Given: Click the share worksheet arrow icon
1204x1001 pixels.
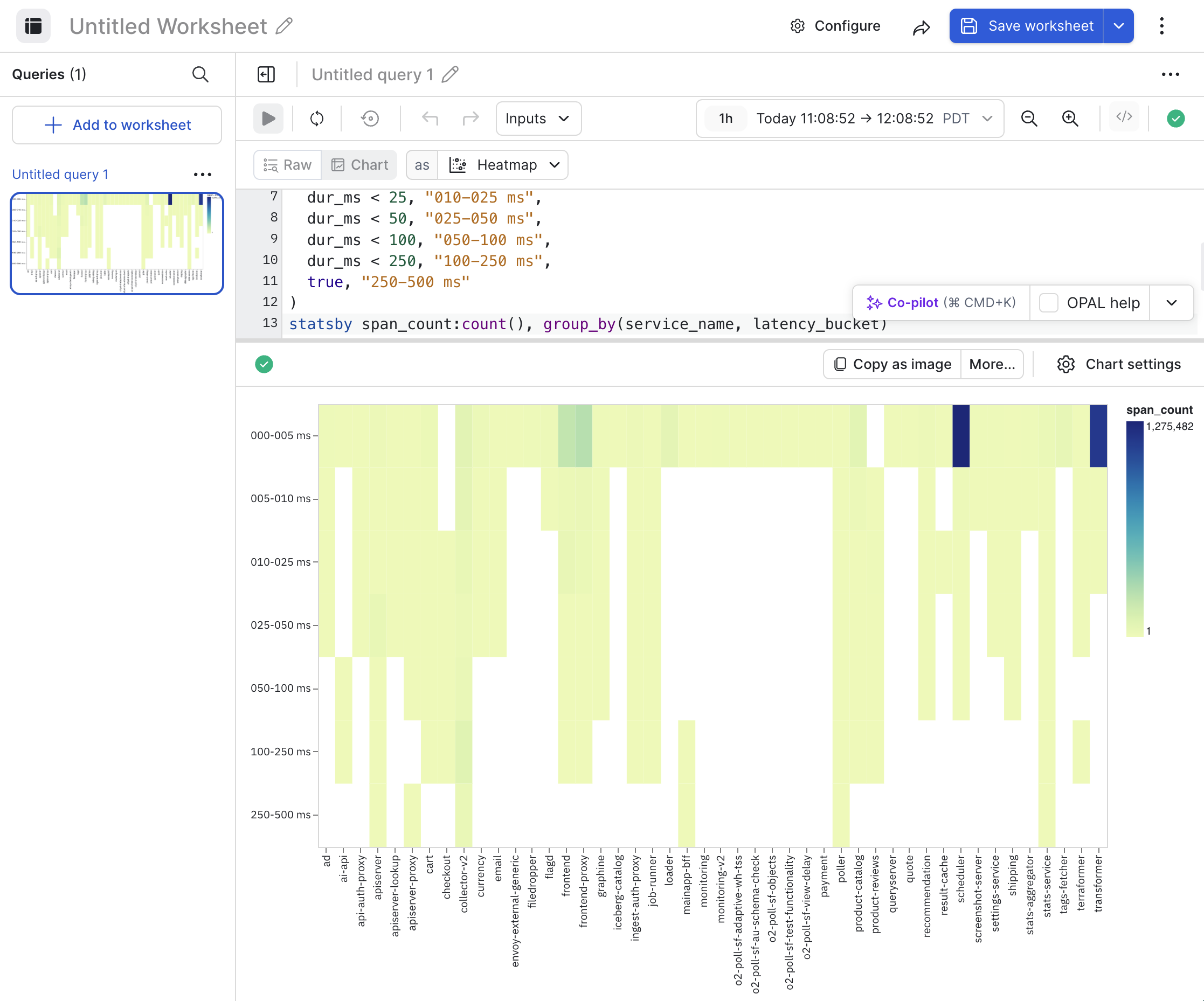Looking at the screenshot, I should pos(922,26).
